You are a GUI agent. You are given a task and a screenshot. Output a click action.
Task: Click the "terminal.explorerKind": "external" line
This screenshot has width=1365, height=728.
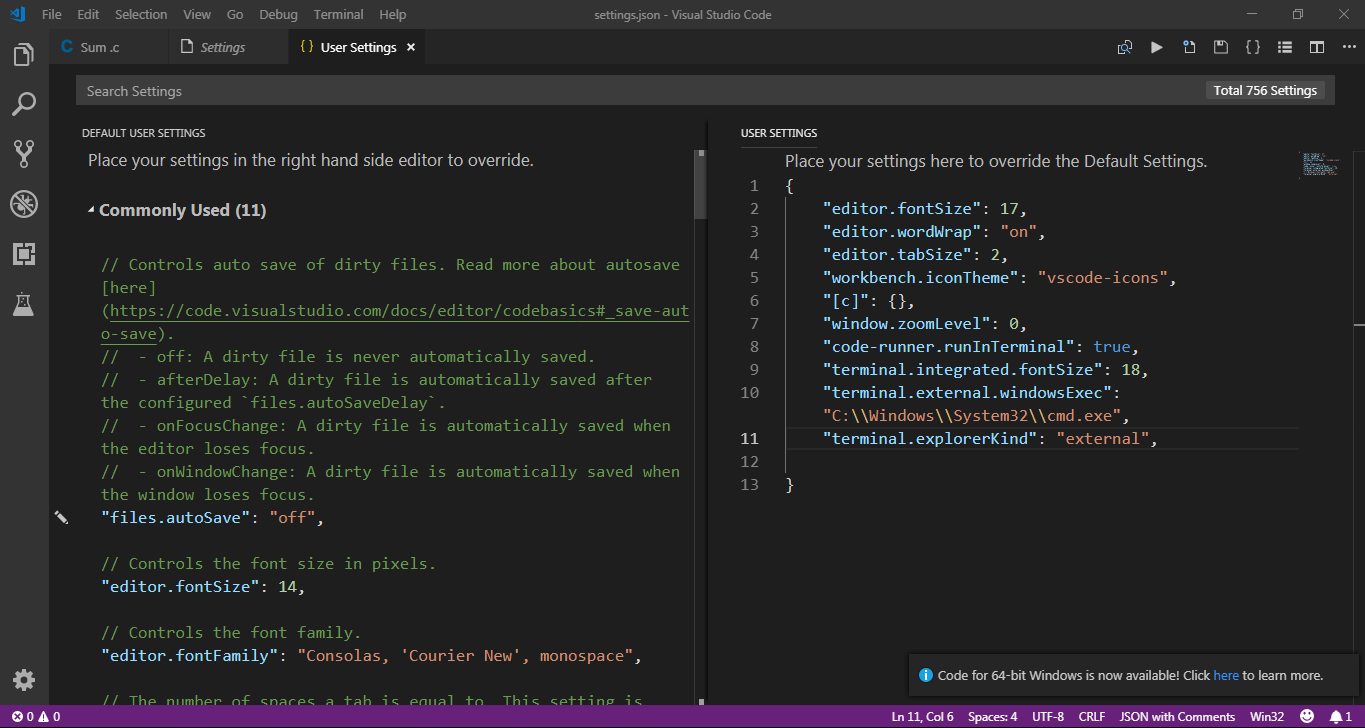pos(989,438)
